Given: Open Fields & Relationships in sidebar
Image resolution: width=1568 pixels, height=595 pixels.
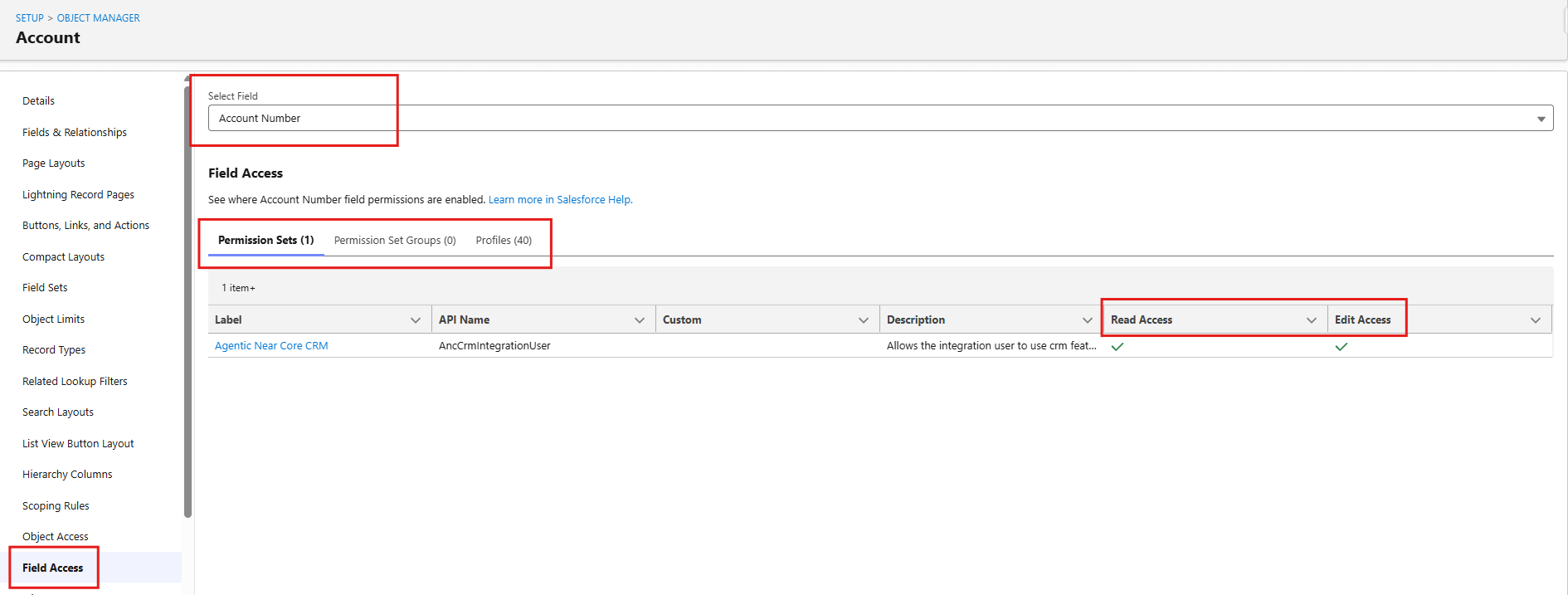Looking at the screenshot, I should pyautogui.click(x=75, y=133).
